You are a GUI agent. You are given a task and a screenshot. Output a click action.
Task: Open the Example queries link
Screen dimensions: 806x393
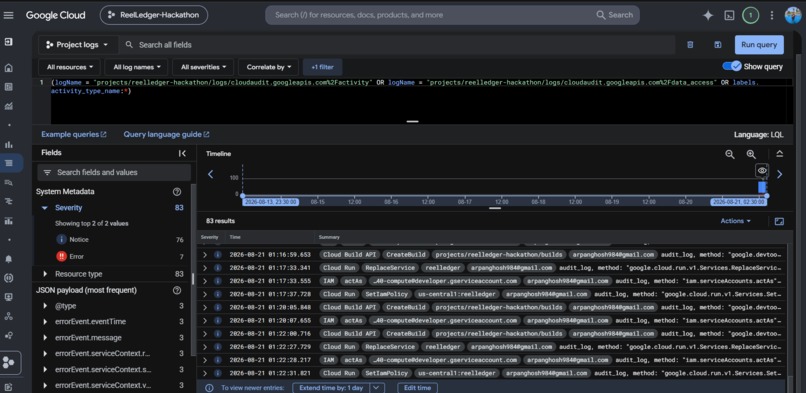point(74,135)
